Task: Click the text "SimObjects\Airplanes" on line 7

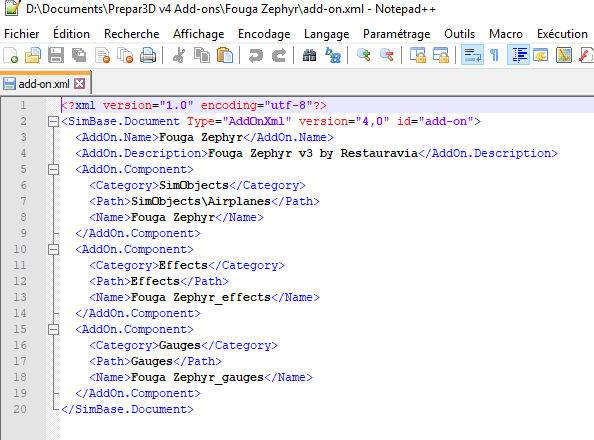Action: [201, 201]
